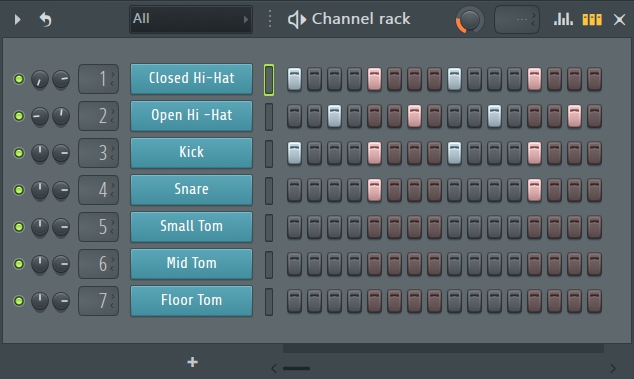634x379 pixels.
Task: Mute the Closed Hi-Hat channel green light
Action: coord(19,79)
